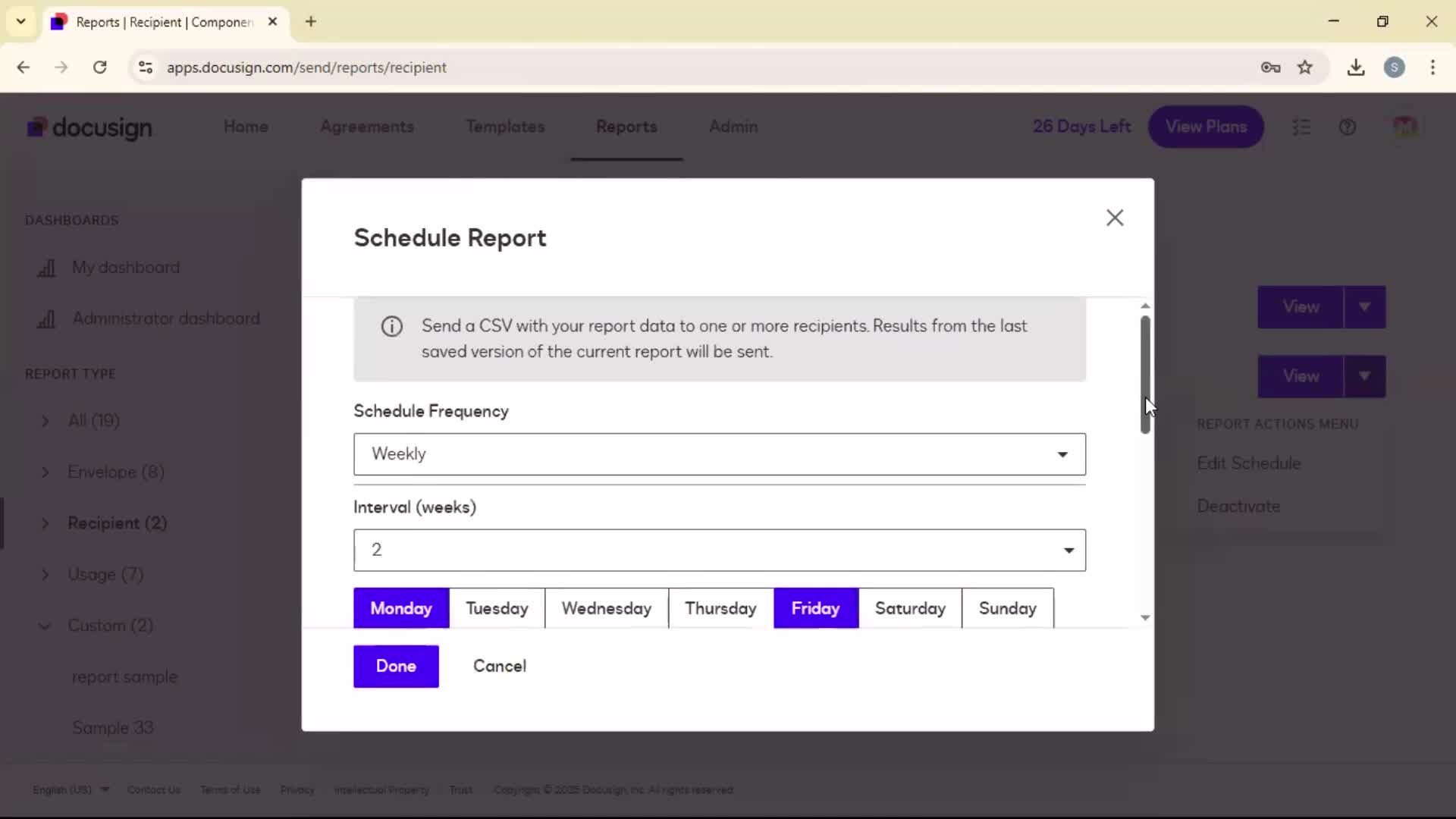The width and height of the screenshot is (1456, 819).
Task: Click the Done button
Action: tap(396, 666)
